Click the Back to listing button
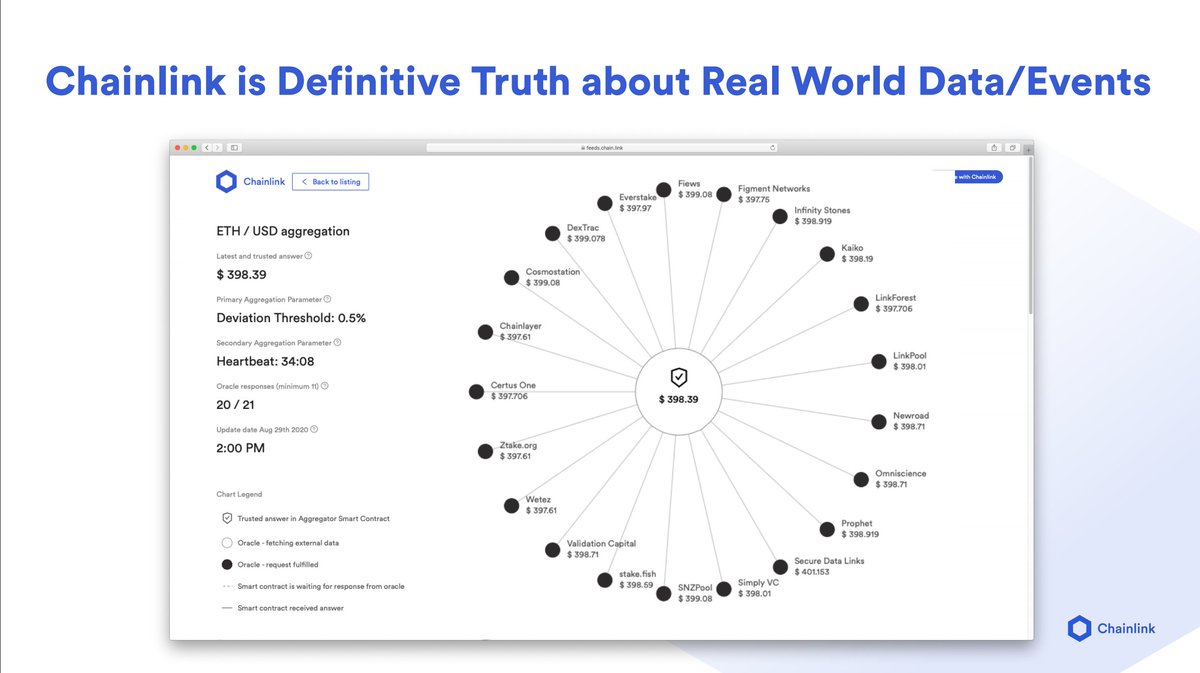 (x=331, y=181)
